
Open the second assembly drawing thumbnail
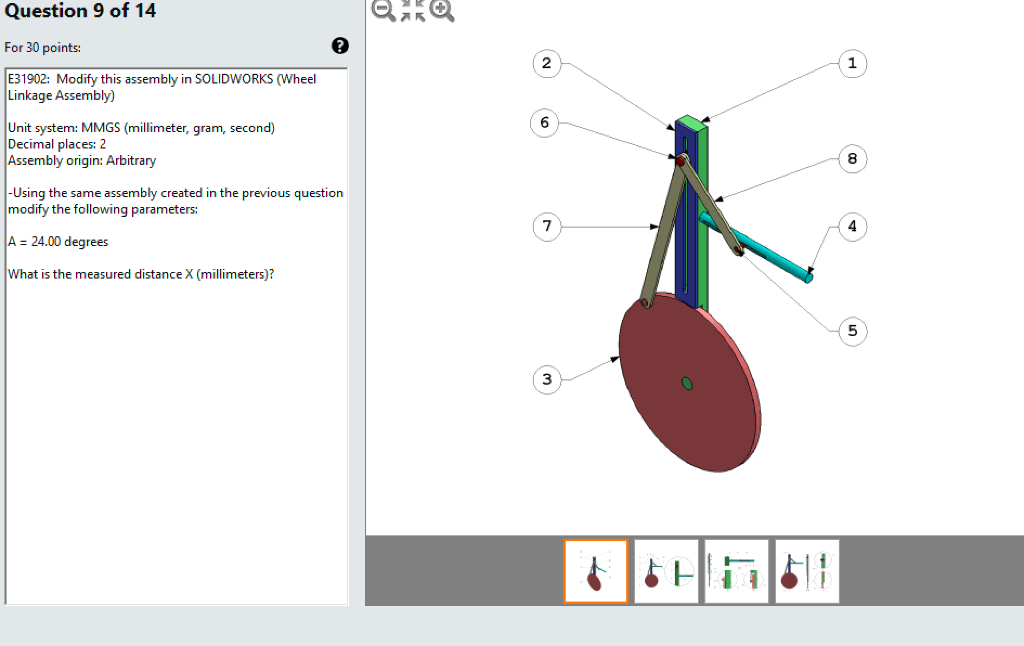click(666, 571)
